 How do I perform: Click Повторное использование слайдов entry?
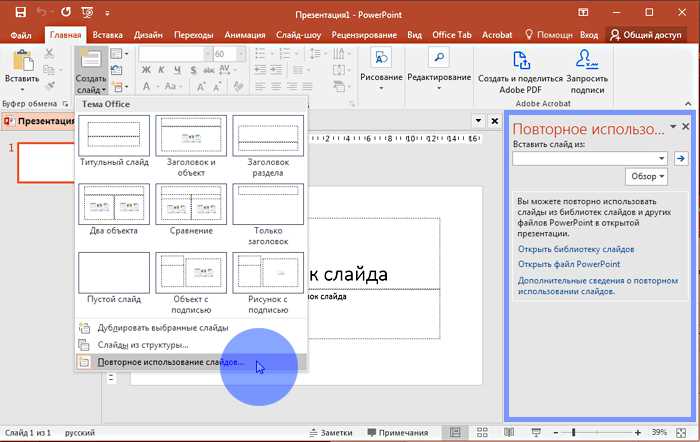(191, 362)
